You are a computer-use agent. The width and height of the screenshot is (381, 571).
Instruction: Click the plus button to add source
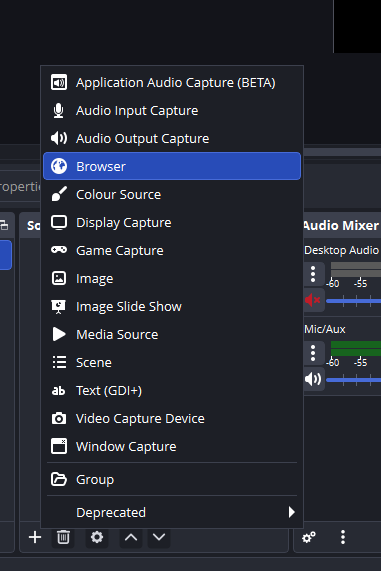tap(35, 537)
